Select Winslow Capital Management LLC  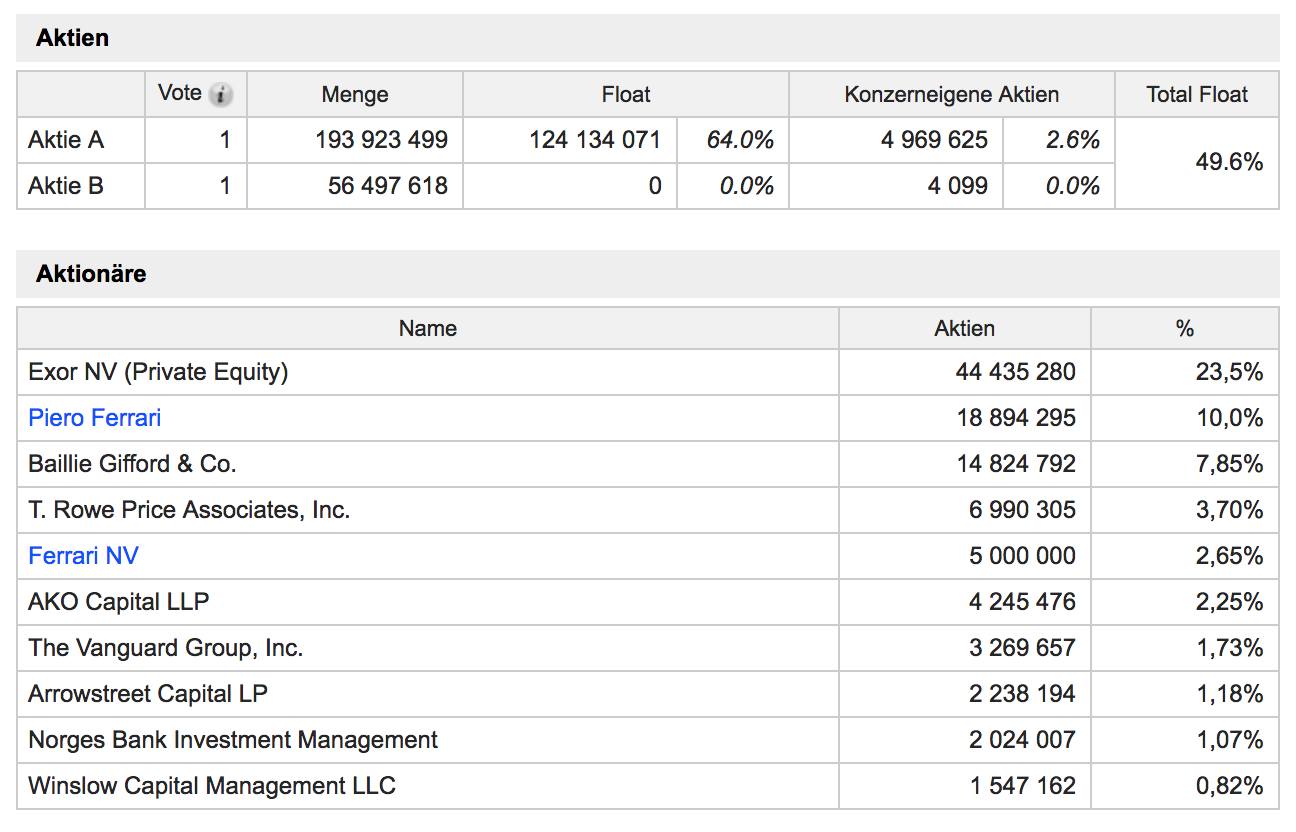(x=212, y=786)
